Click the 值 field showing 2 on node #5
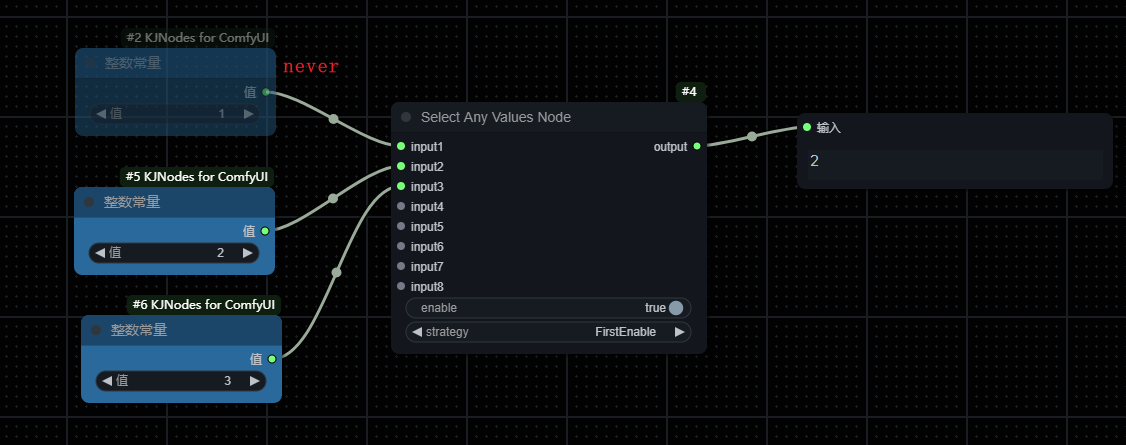 174,253
